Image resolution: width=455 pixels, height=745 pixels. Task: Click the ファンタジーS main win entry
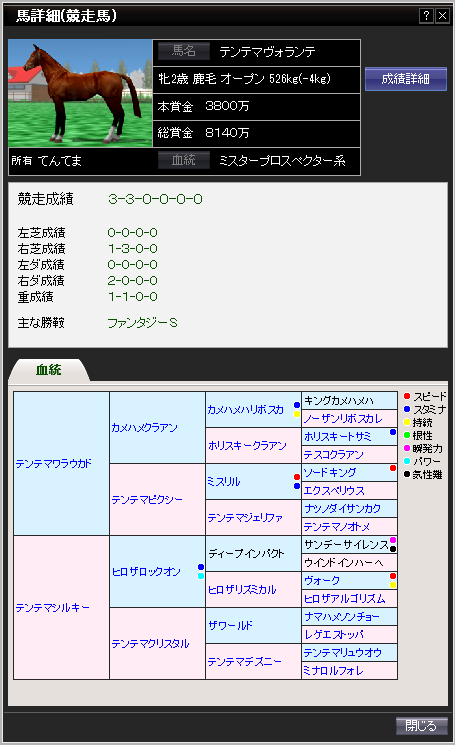142,323
